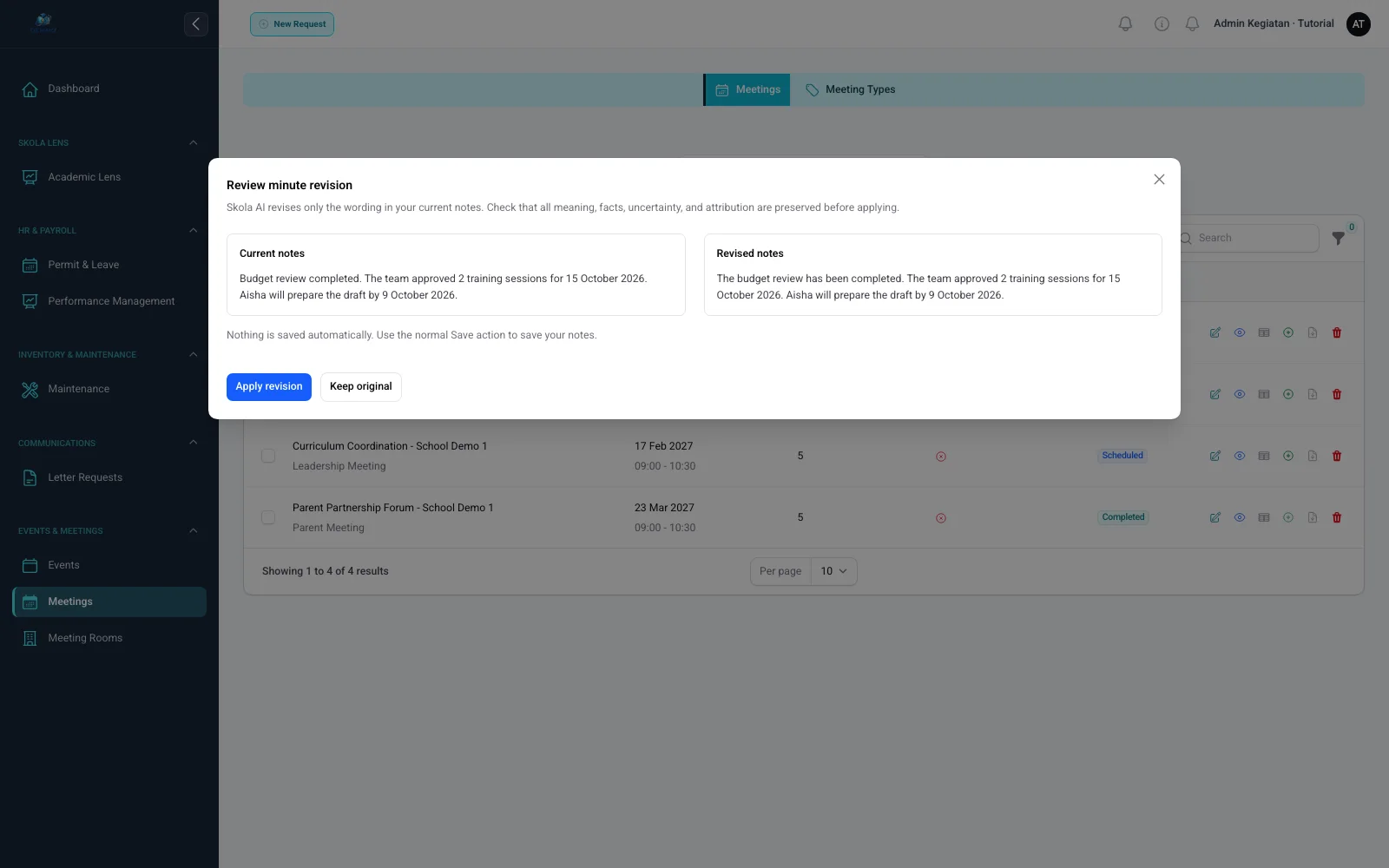
Task: Click the info circle icon in header
Action: [x=1162, y=24]
